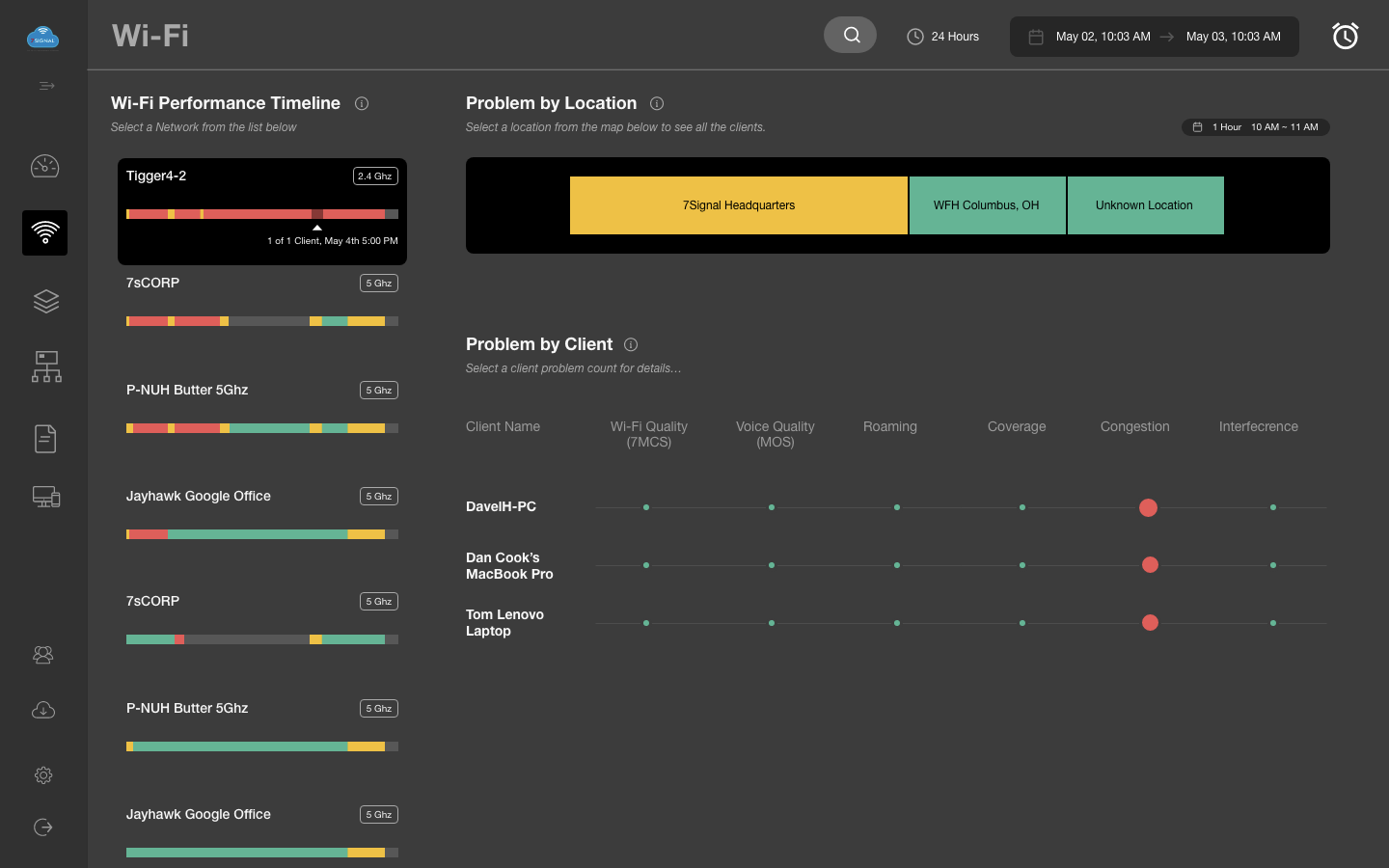
Task: Expand the sidebar with arrow toggle
Action: pyautogui.click(x=46, y=86)
